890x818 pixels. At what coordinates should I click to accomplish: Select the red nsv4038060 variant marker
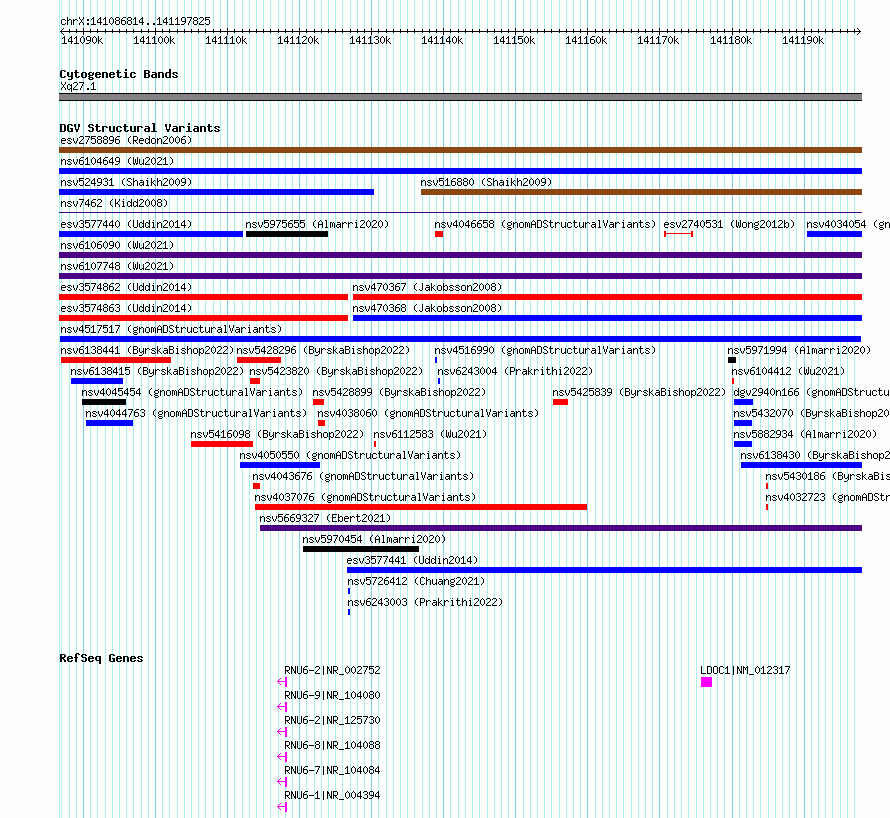tap(321, 423)
